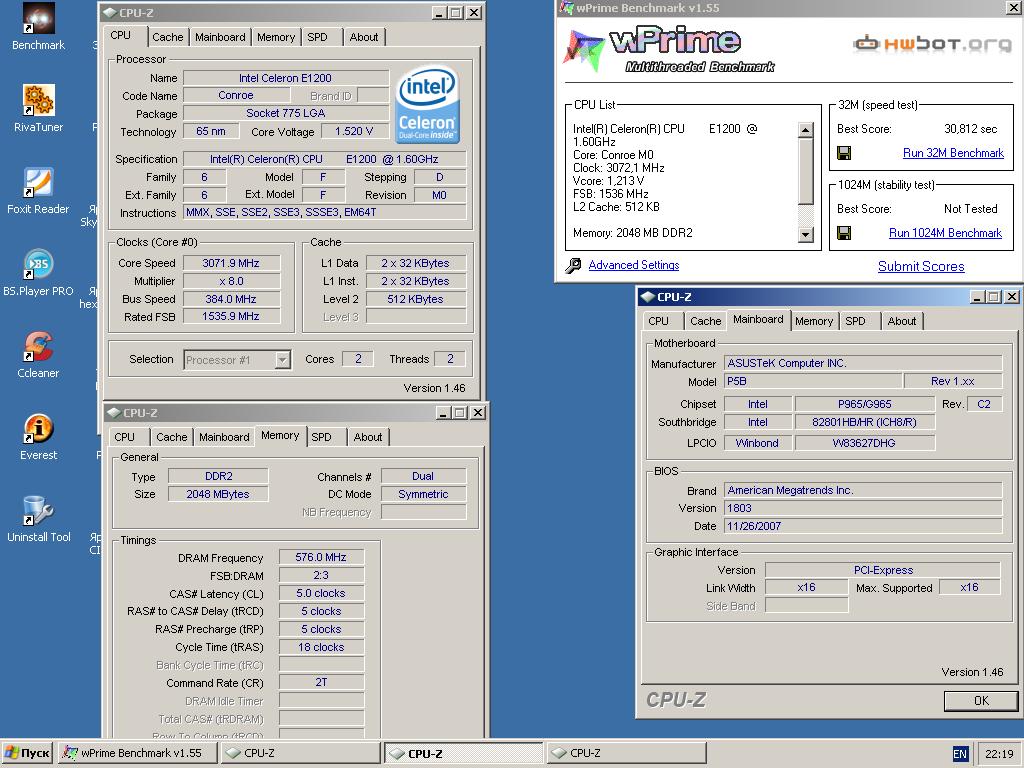The image size is (1024, 768).
Task: Open Advanced Settings link
Action: point(633,265)
